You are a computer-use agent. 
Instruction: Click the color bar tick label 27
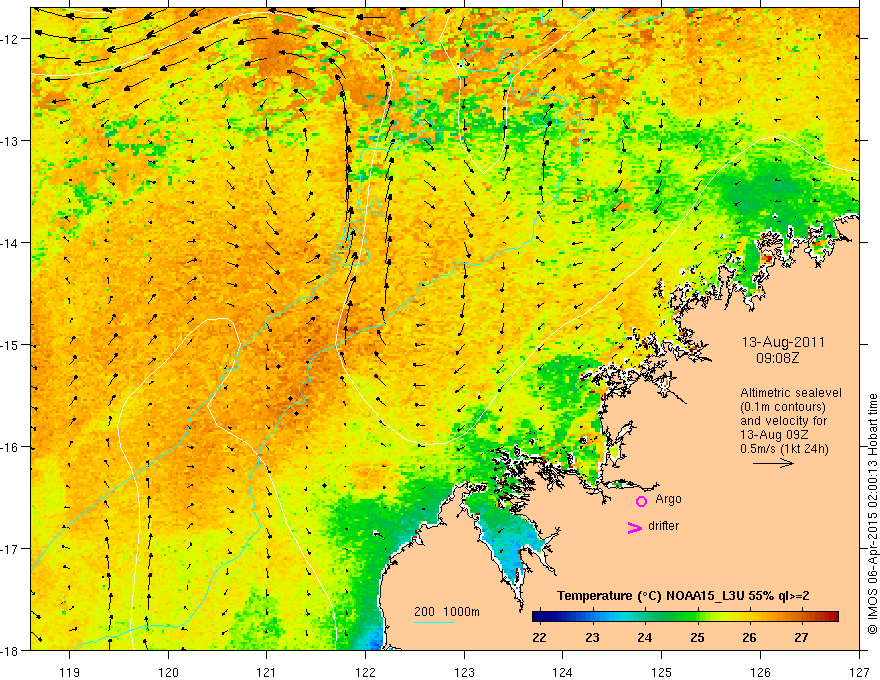(801, 637)
